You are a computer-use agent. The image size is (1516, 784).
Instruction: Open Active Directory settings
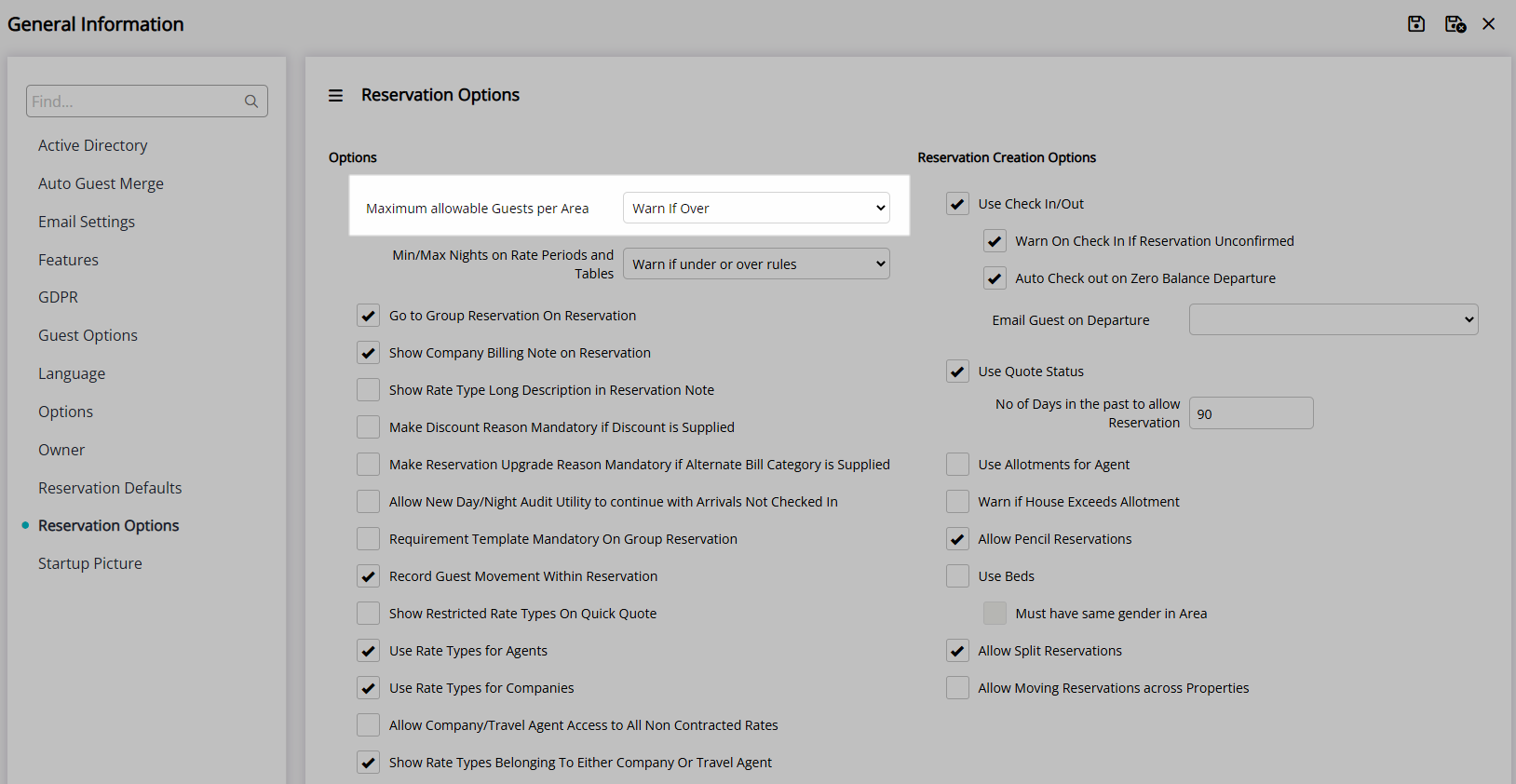pos(93,145)
